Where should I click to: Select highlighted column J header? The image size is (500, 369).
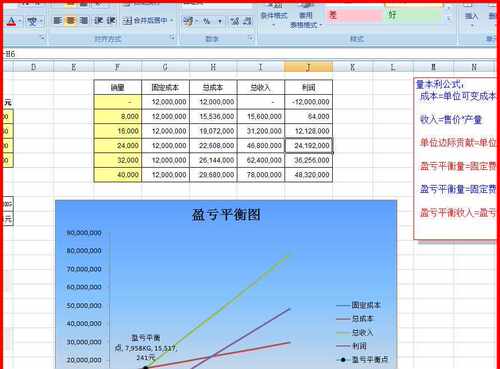pos(308,67)
